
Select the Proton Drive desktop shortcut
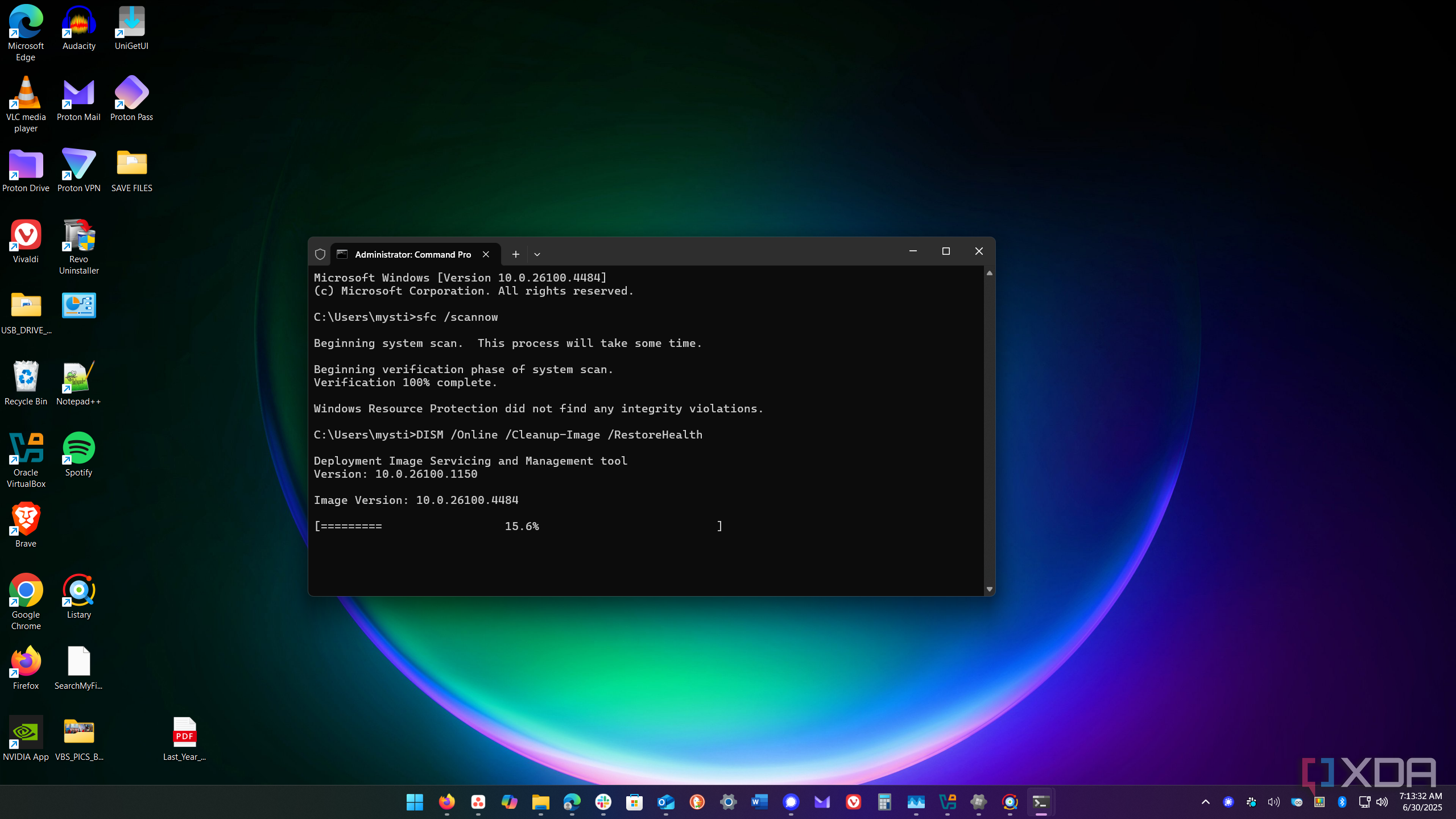26,170
